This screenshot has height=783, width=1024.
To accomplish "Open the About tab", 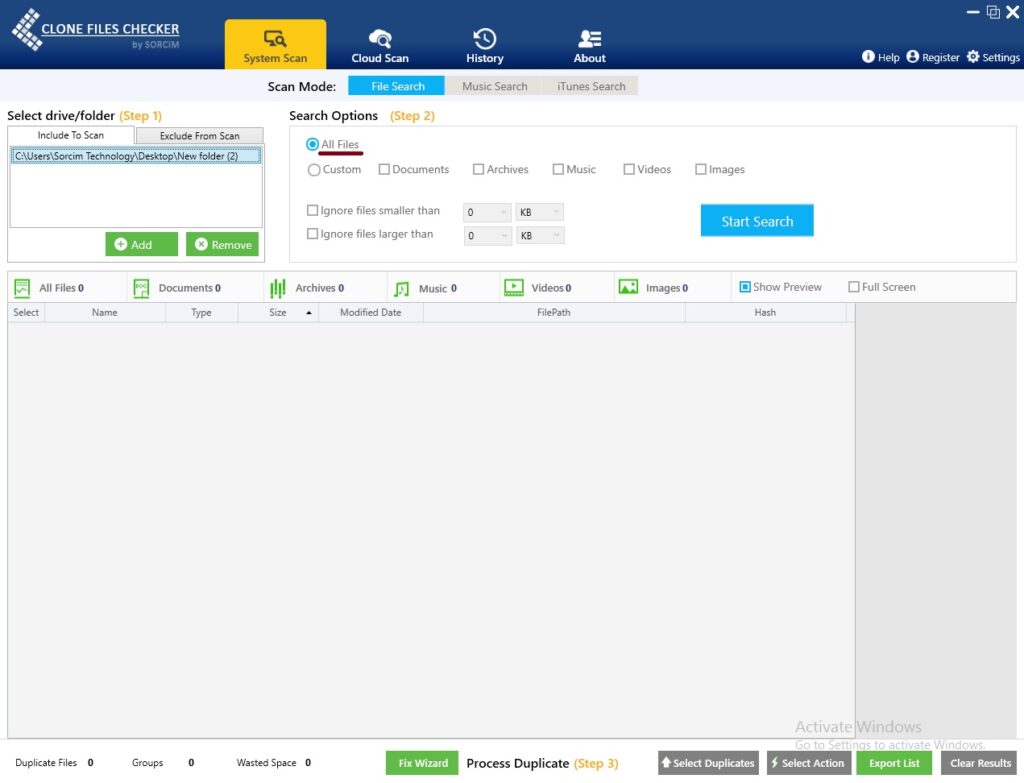I will pyautogui.click(x=589, y=44).
